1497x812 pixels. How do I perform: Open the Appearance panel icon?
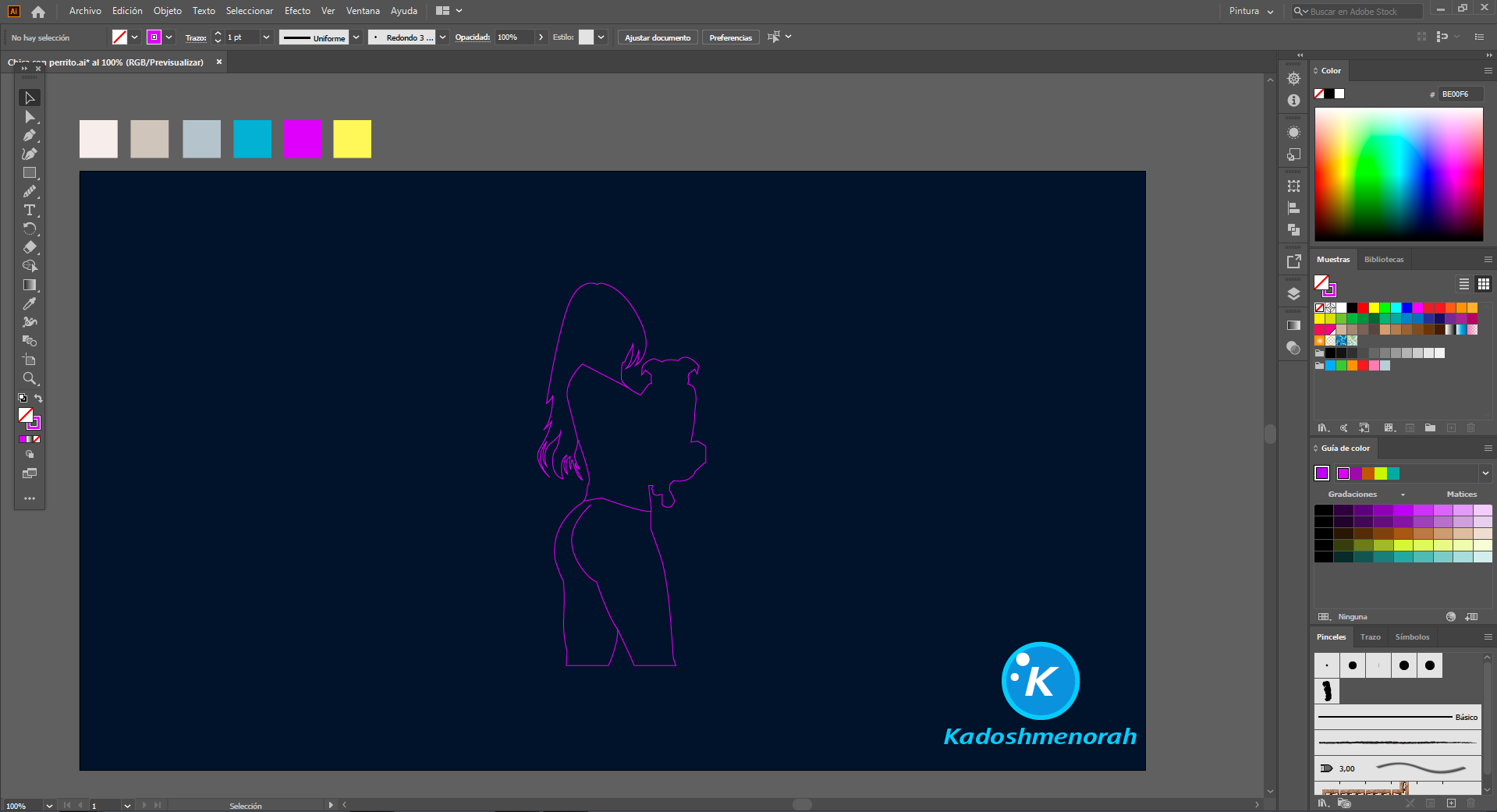(1293, 133)
